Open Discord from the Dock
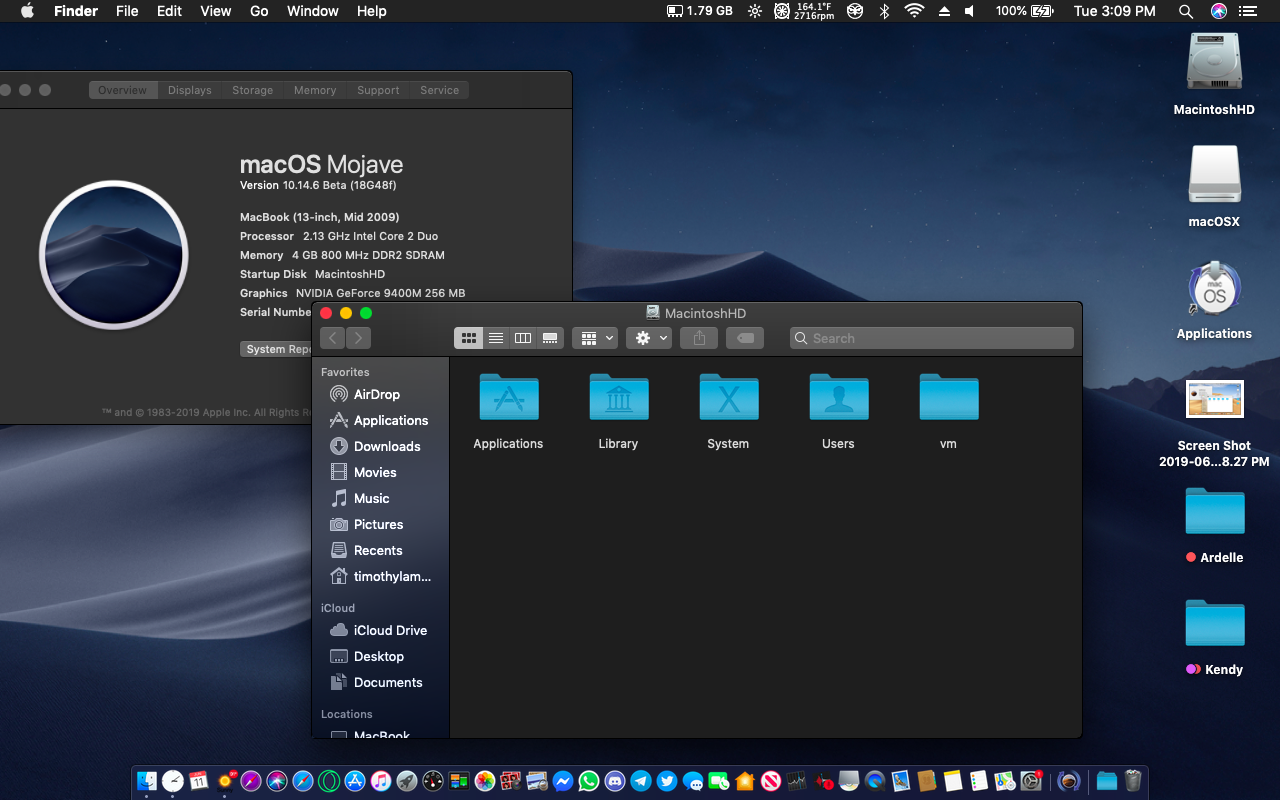 pyautogui.click(x=615, y=781)
